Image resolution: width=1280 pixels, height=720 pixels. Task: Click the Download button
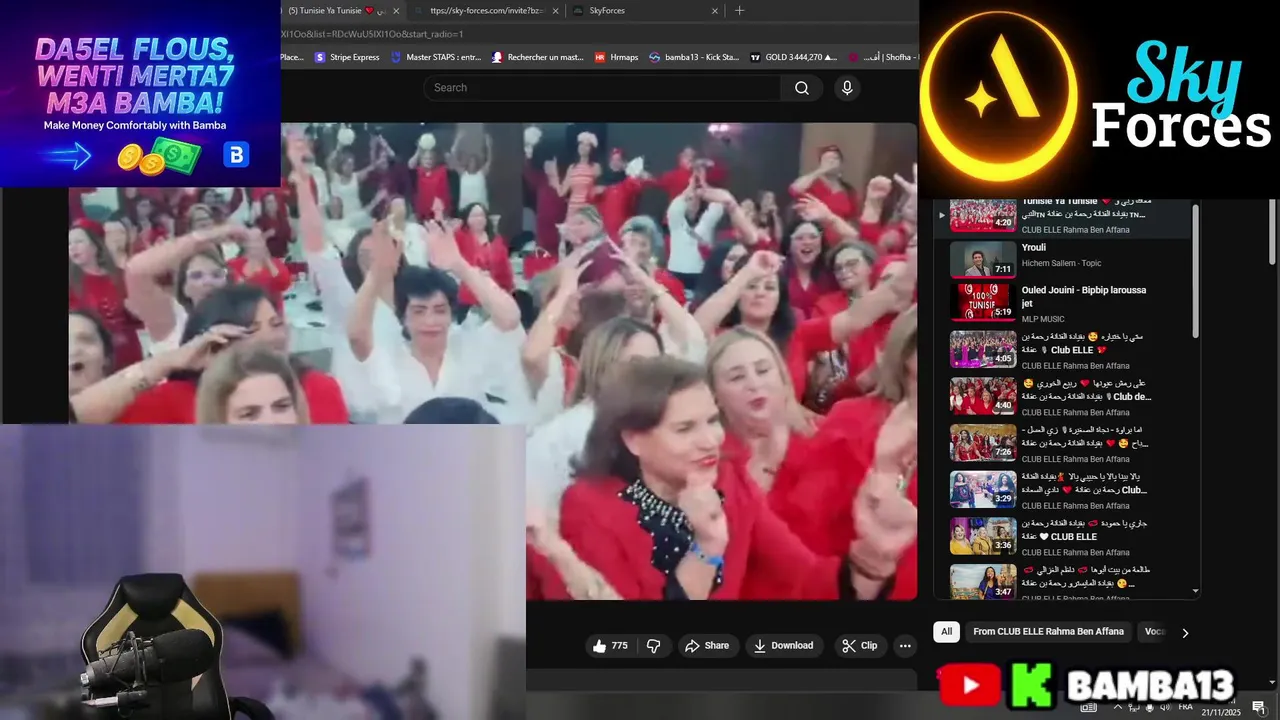pos(783,646)
